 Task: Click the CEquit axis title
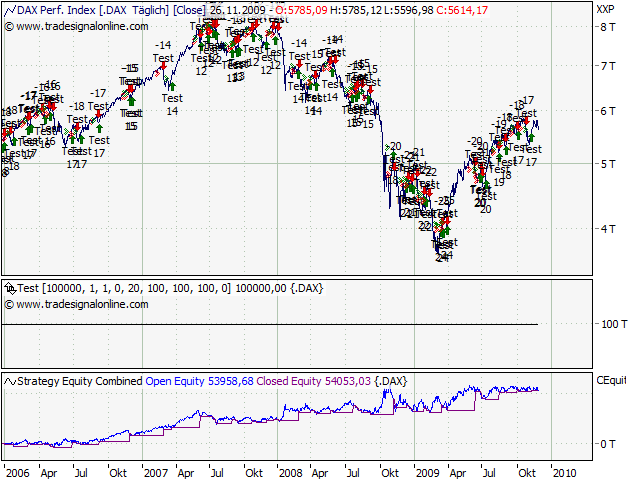(611, 380)
